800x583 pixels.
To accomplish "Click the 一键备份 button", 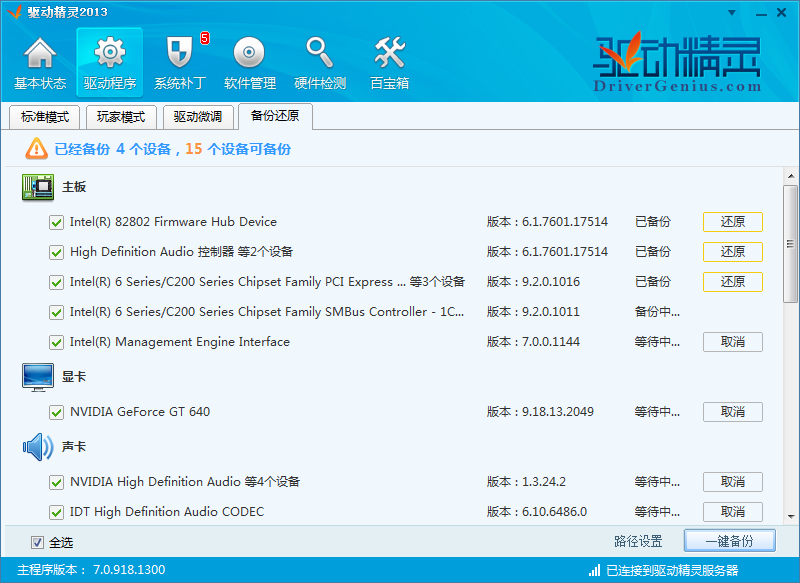I will [x=730, y=541].
